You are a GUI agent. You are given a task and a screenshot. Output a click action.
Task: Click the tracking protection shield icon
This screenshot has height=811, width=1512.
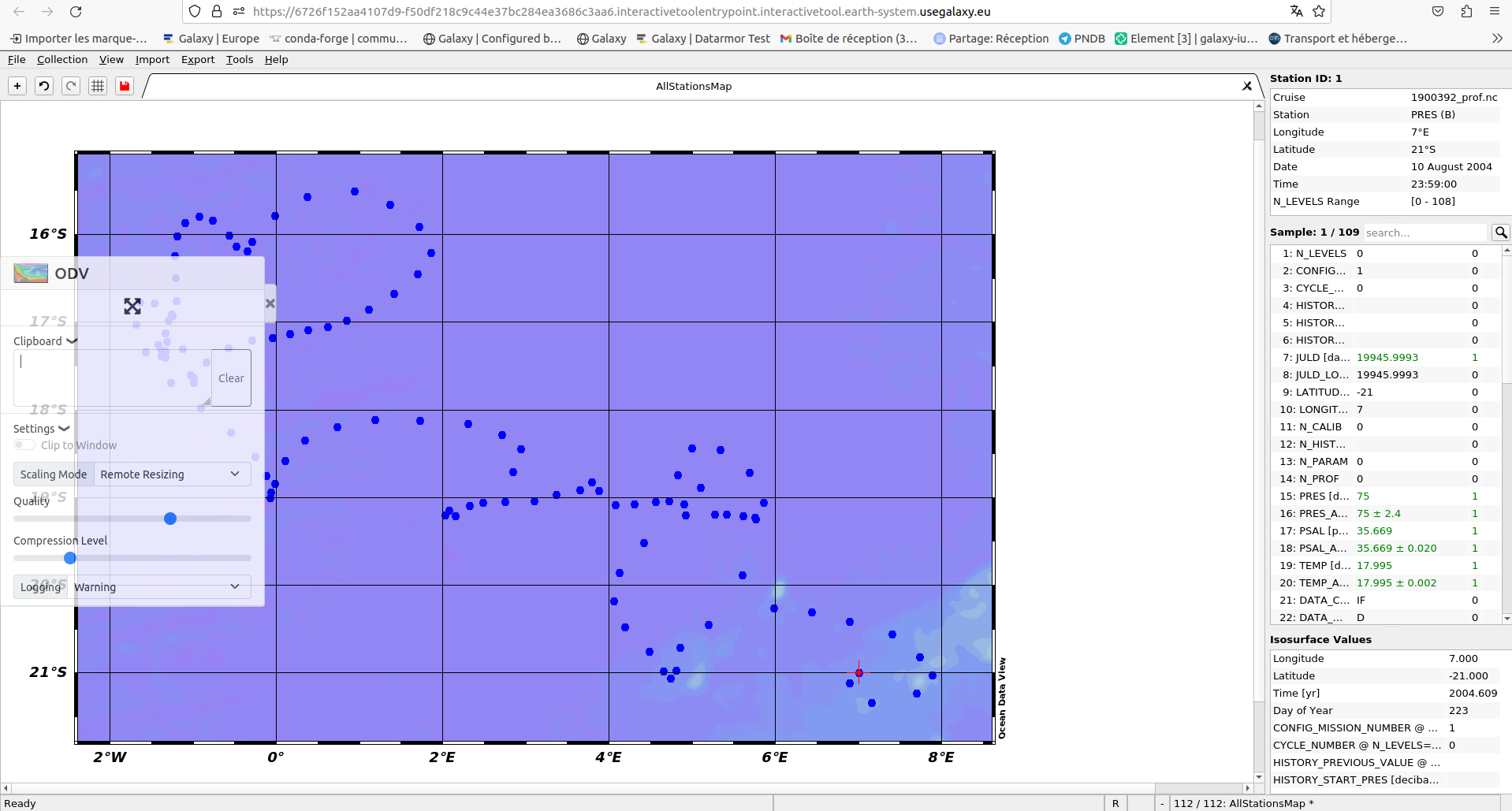click(195, 12)
